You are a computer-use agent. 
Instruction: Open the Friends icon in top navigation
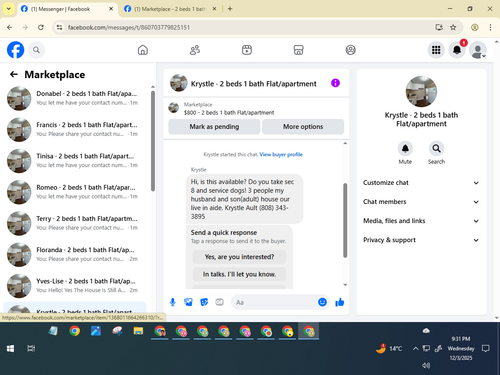click(195, 50)
